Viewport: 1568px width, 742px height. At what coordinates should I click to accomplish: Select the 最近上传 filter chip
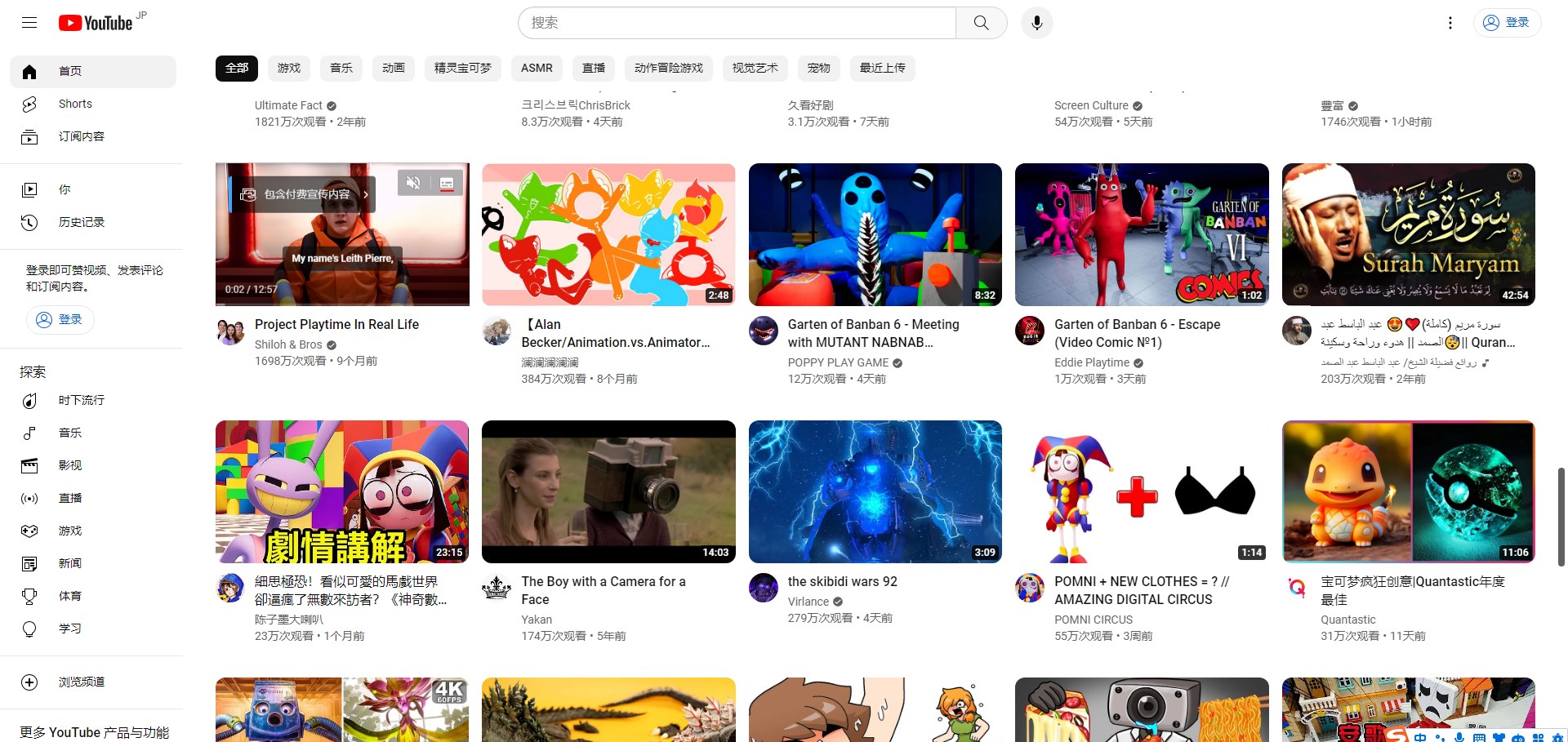click(883, 69)
